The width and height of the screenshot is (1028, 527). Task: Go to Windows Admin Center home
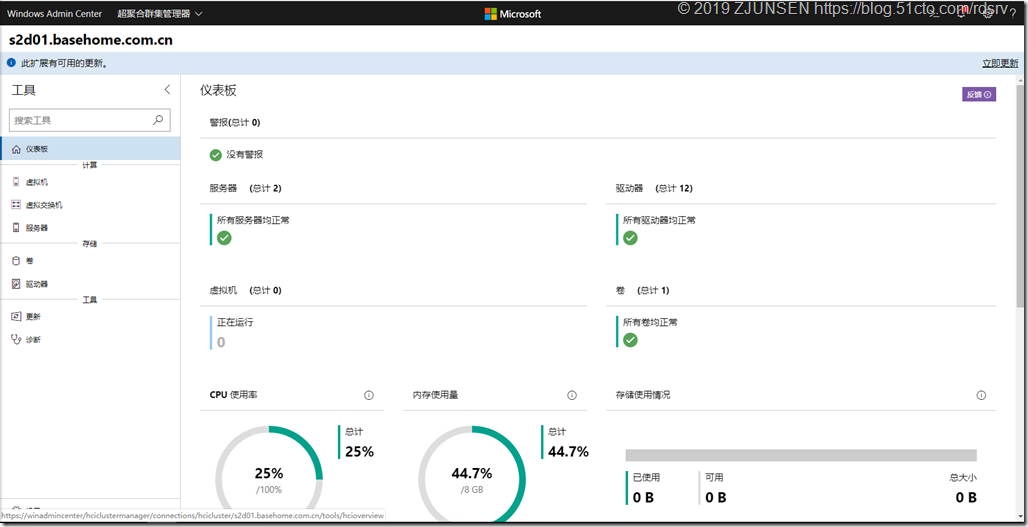click(54, 13)
